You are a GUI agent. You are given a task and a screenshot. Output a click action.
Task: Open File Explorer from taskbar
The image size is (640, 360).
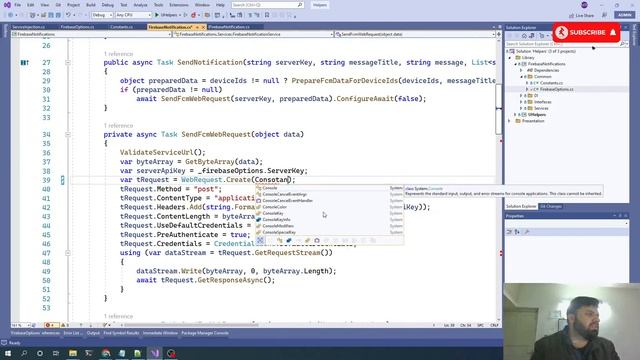[73, 353]
